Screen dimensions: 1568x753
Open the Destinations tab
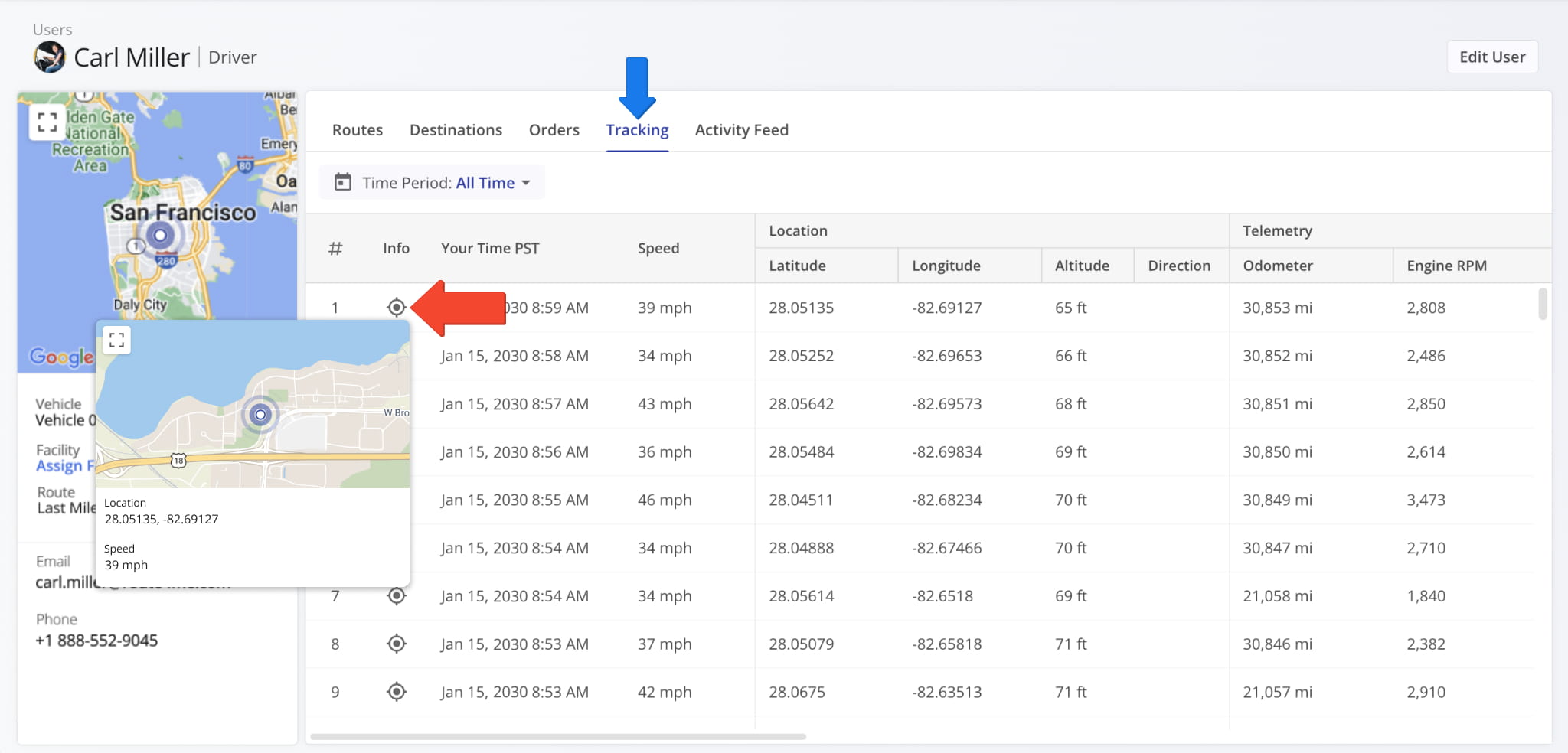click(456, 130)
